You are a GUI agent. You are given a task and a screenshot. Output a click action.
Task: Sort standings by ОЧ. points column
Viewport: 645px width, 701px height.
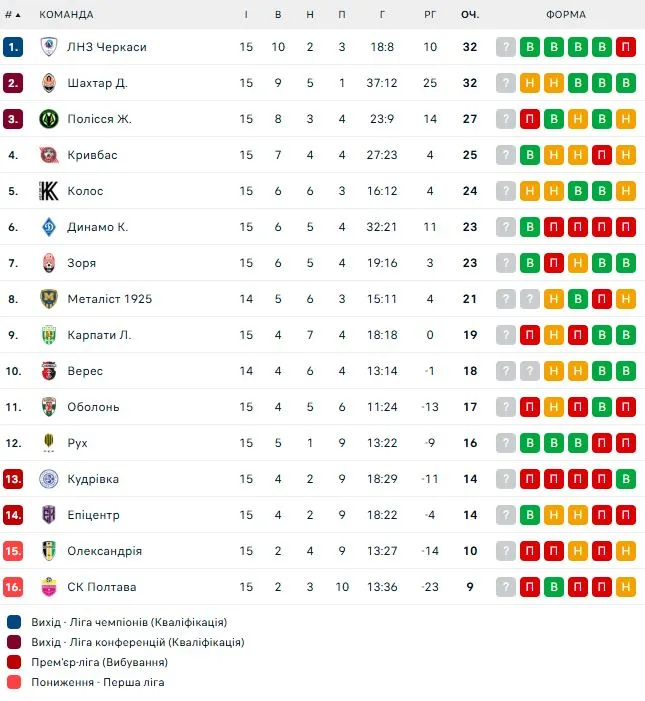(470, 15)
